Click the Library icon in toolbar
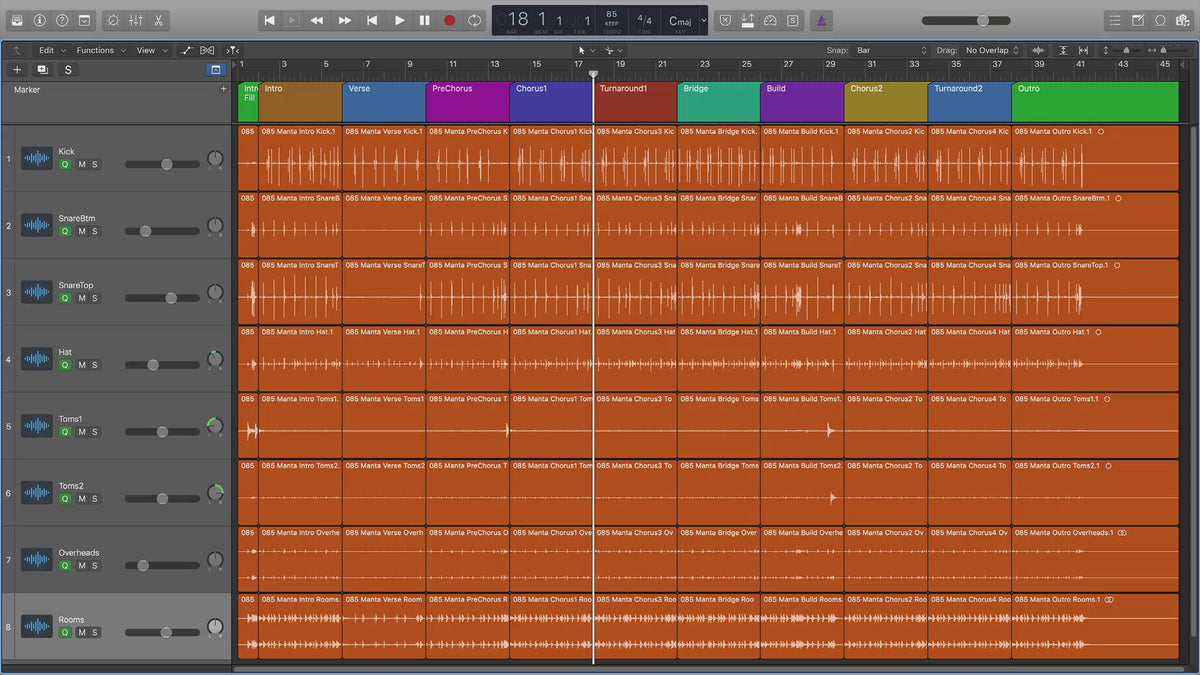Viewport: 1200px width, 675px height. (17, 20)
